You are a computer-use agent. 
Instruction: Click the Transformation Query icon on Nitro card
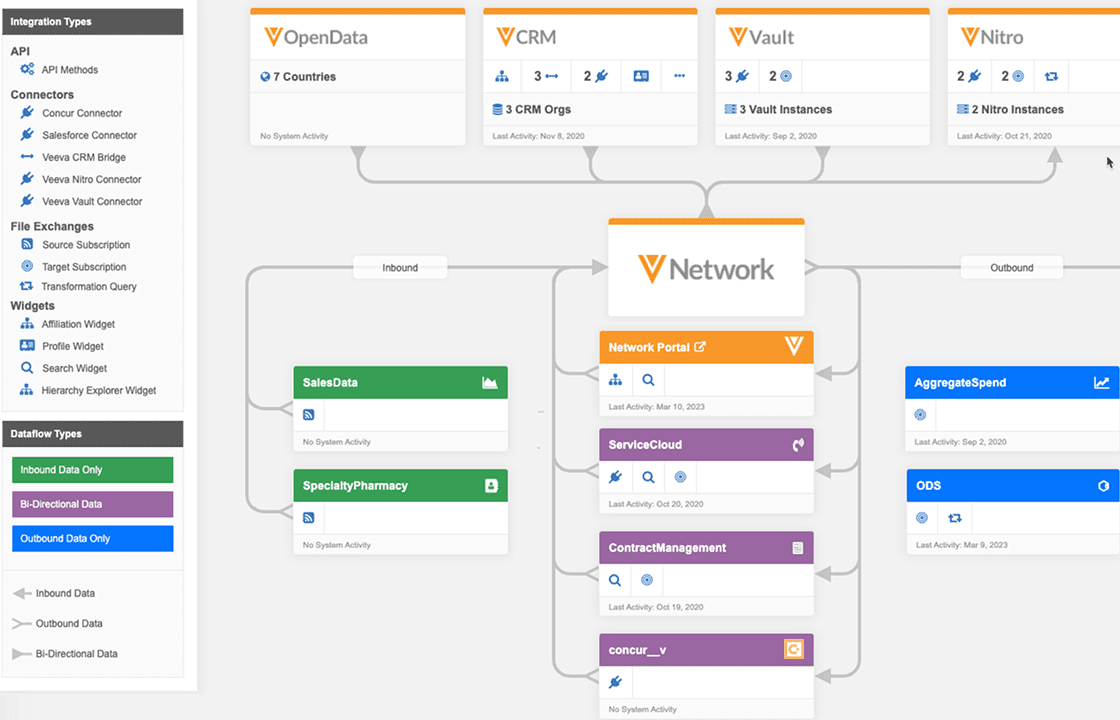pos(1050,76)
